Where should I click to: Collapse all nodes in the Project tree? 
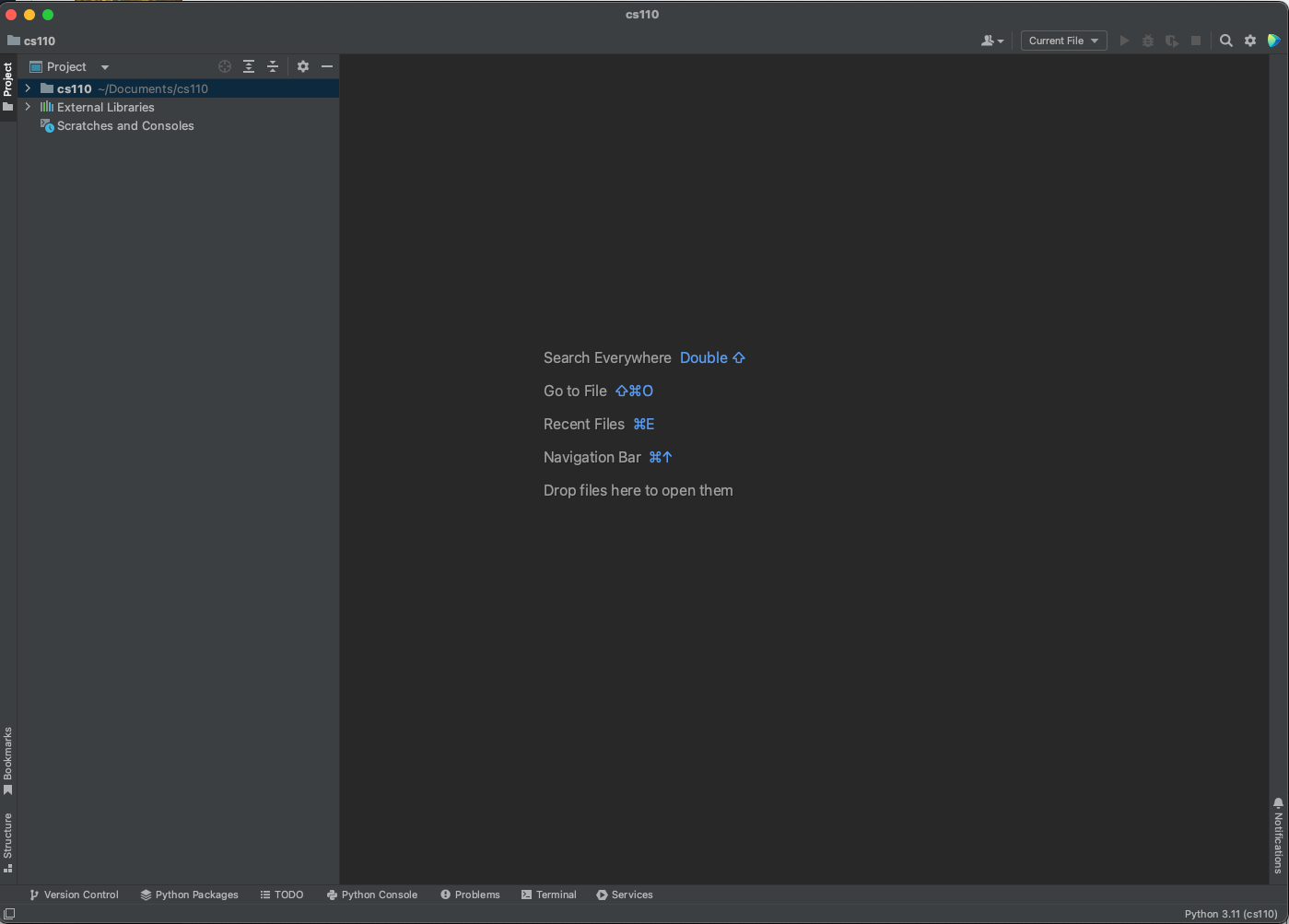tap(273, 66)
